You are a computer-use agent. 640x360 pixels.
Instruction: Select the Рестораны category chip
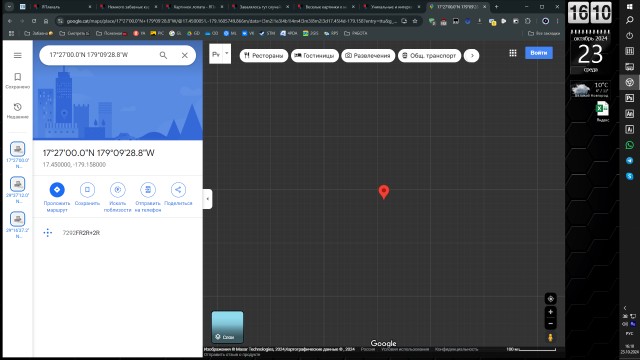point(264,56)
